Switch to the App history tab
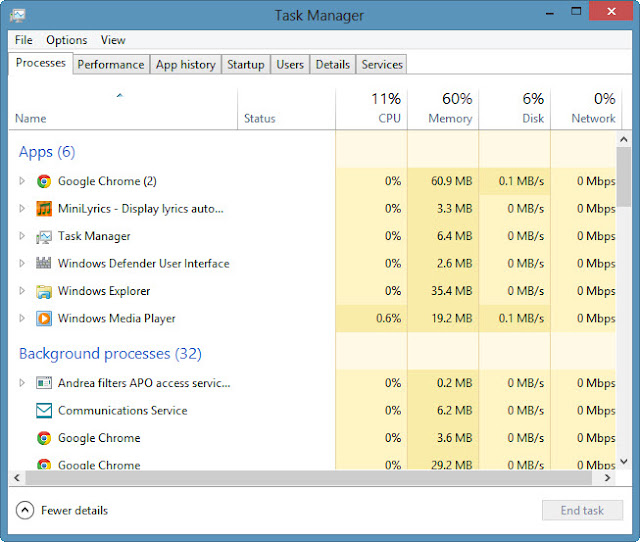 (186, 64)
